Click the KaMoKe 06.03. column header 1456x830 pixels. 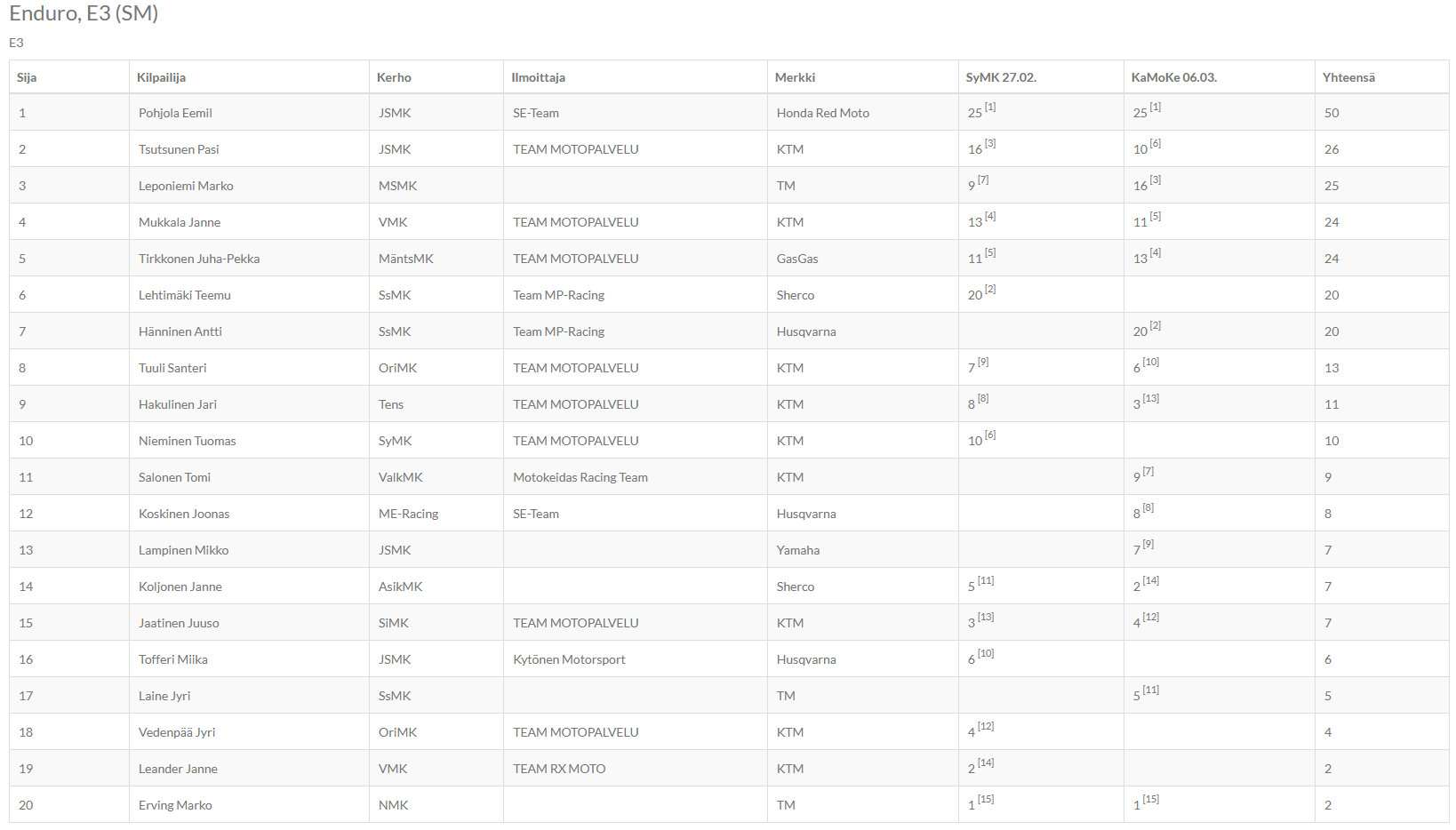(1173, 77)
